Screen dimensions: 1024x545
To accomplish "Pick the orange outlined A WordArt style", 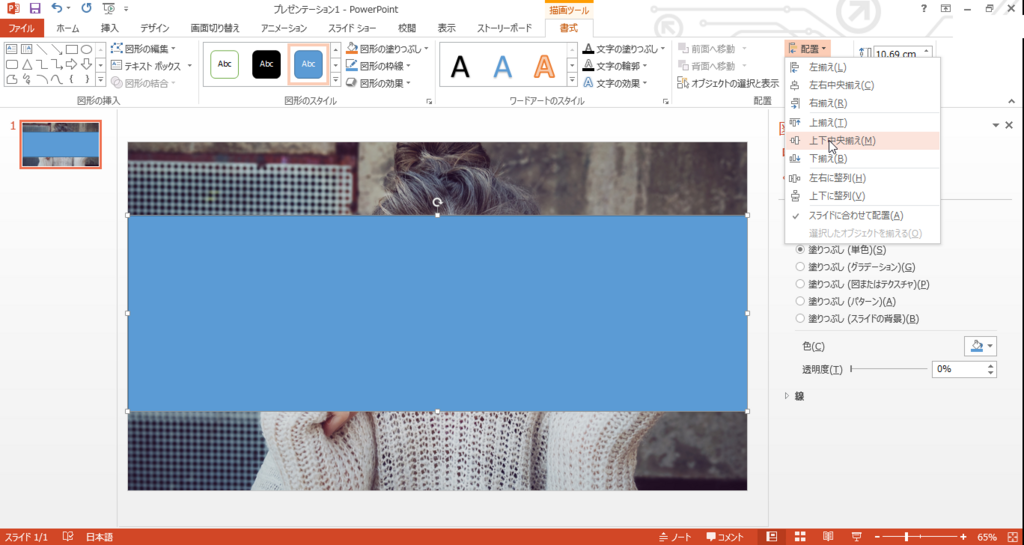I will pyautogui.click(x=544, y=66).
